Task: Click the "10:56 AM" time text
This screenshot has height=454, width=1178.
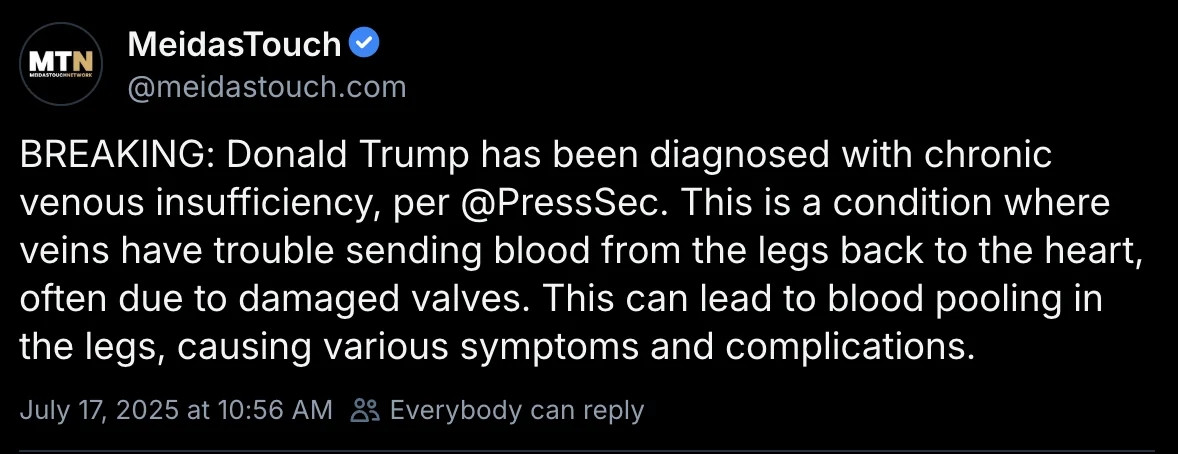Action: point(275,410)
